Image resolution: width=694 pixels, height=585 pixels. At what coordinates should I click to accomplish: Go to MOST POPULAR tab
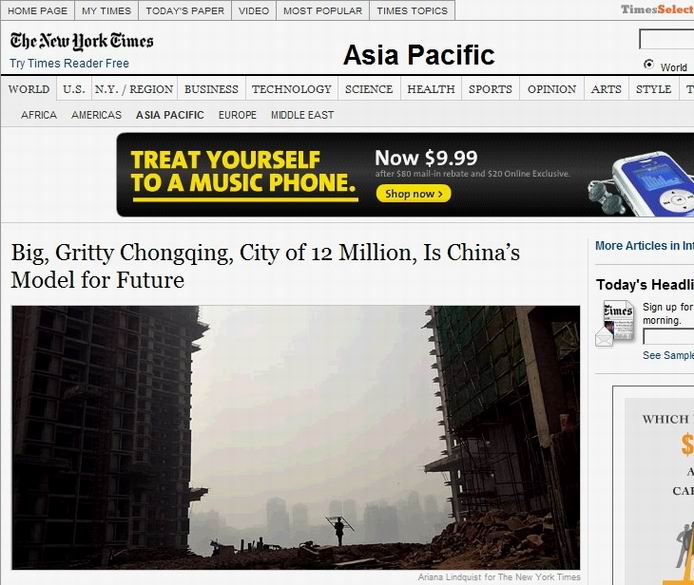(x=323, y=11)
